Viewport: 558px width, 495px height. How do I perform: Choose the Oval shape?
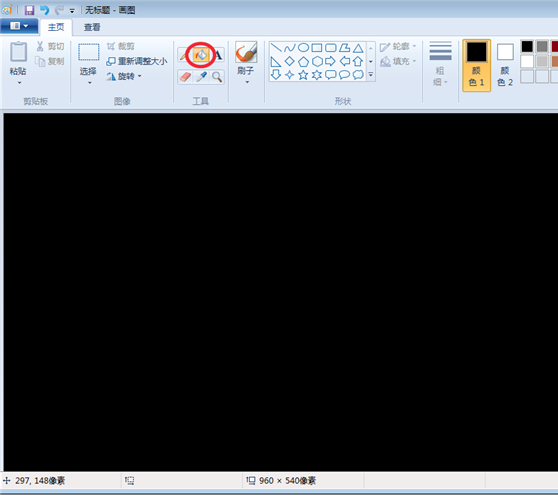point(303,48)
